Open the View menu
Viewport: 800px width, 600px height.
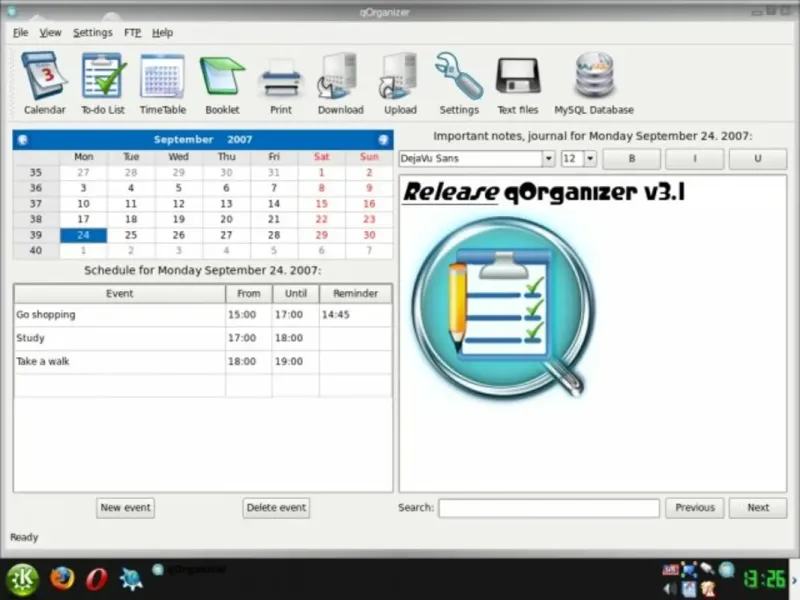(x=50, y=33)
